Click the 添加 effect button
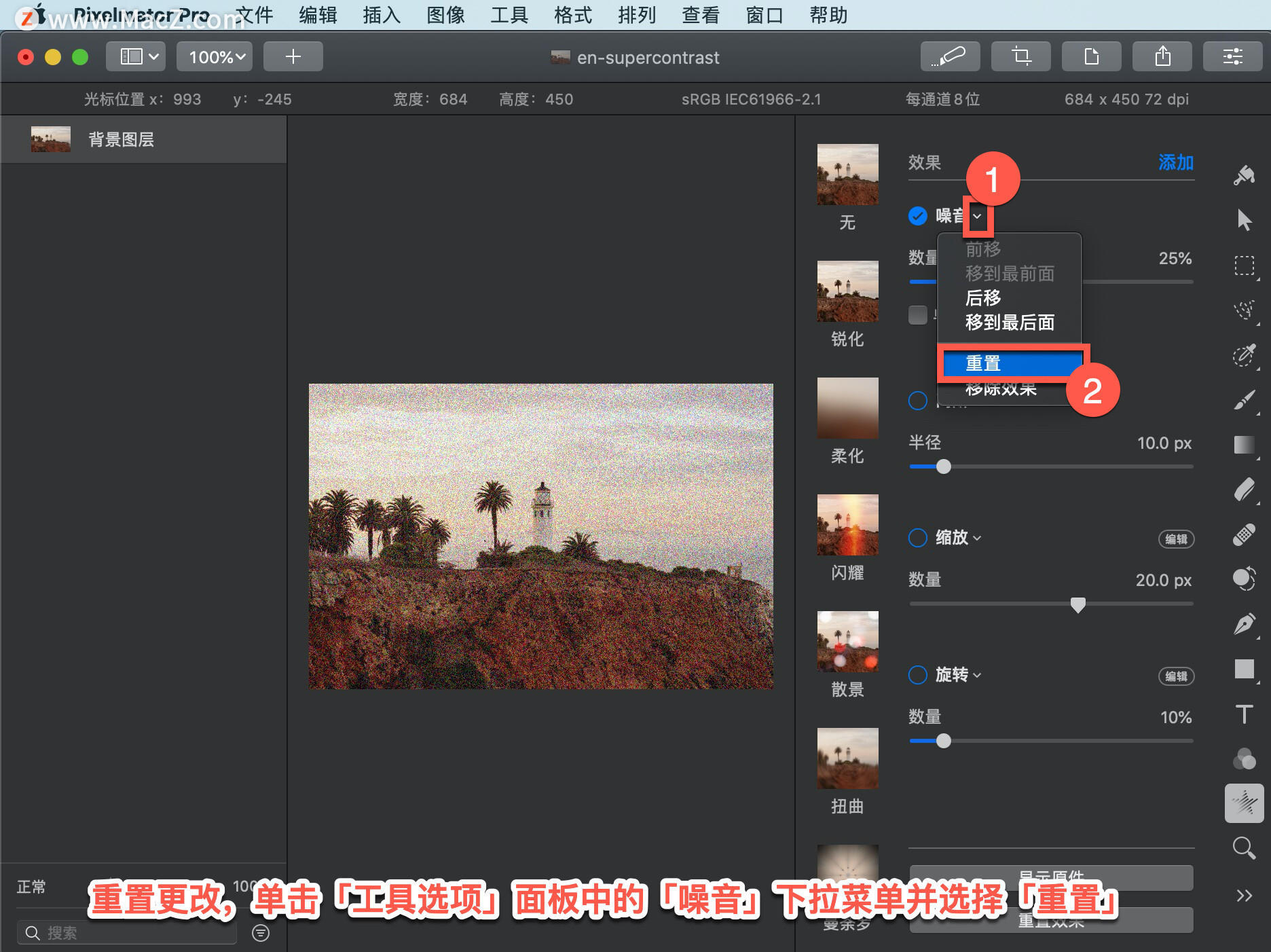Image resolution: width=1271 pixels, height=952 pixels. pyautogui.click(x=1176, y=162)
